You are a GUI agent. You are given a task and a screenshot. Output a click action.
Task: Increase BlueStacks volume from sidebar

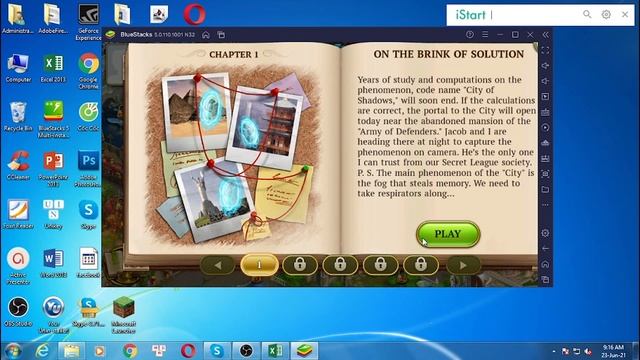click(545, 66)
